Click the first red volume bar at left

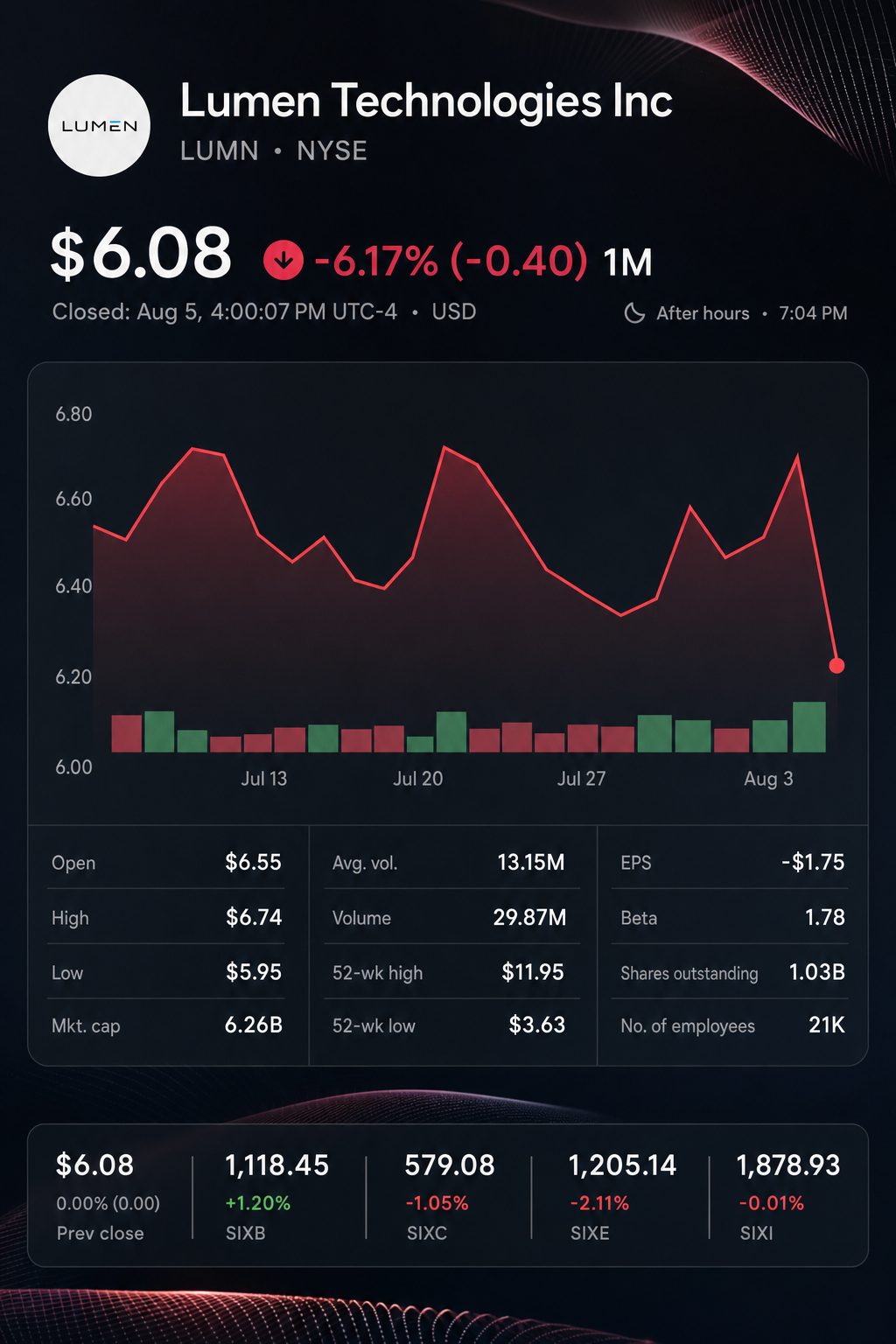point(127,733)
